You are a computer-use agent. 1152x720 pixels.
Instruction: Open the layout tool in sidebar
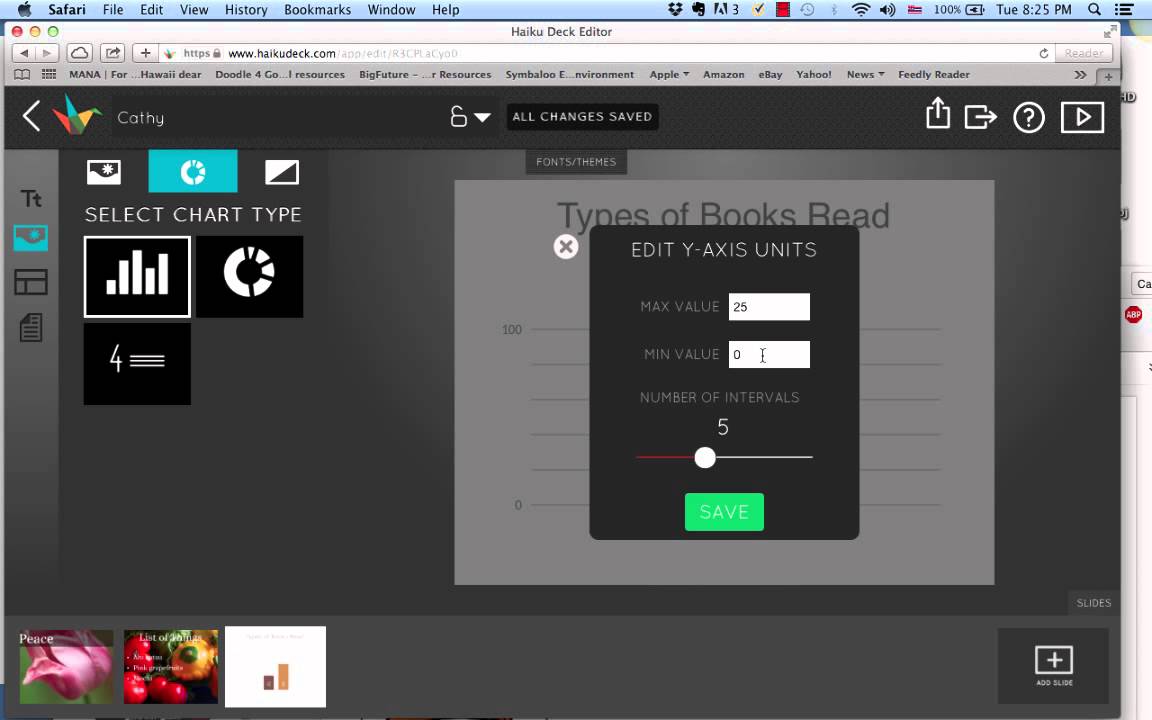click(31, 282)
